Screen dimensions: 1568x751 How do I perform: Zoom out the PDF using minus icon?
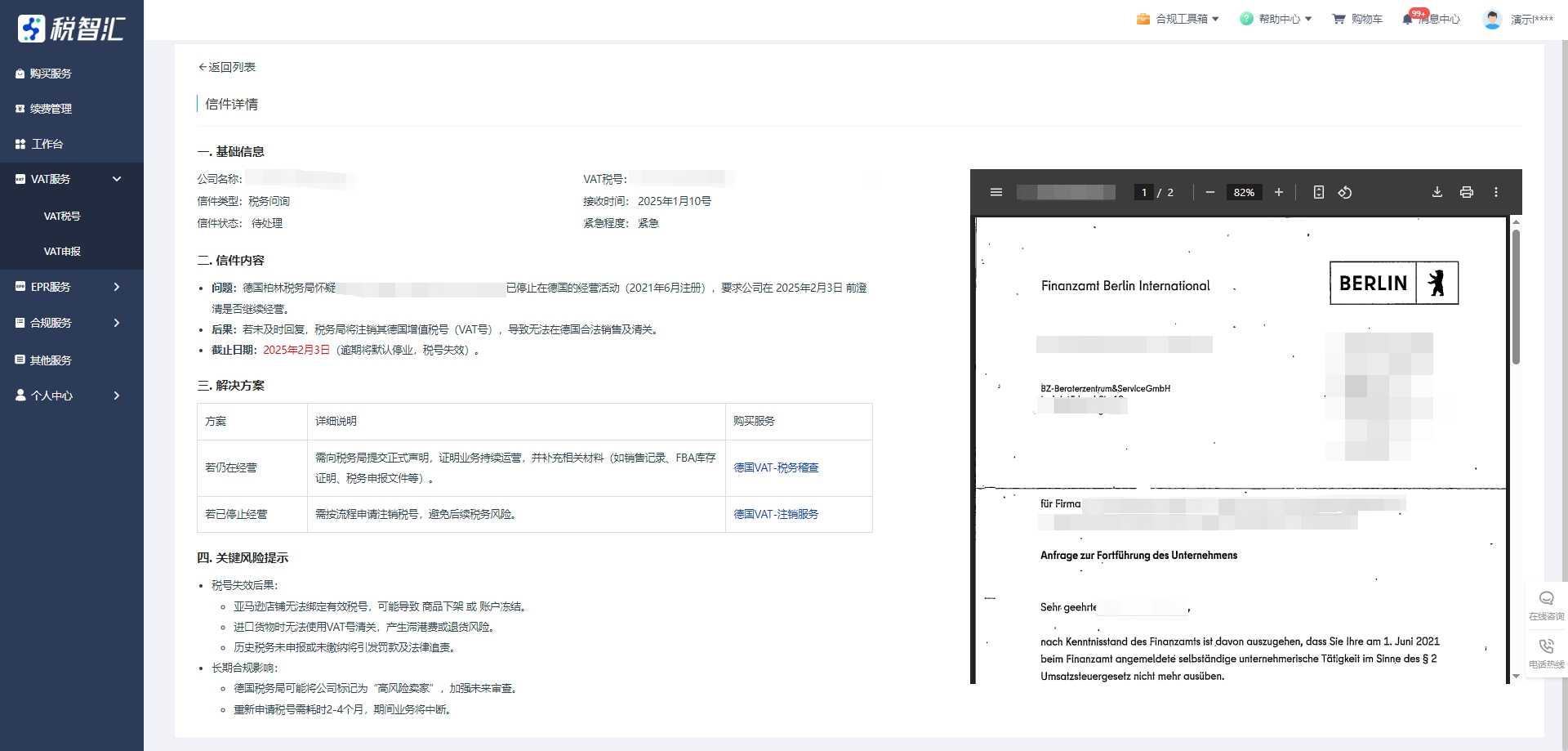coord(1209,192)
